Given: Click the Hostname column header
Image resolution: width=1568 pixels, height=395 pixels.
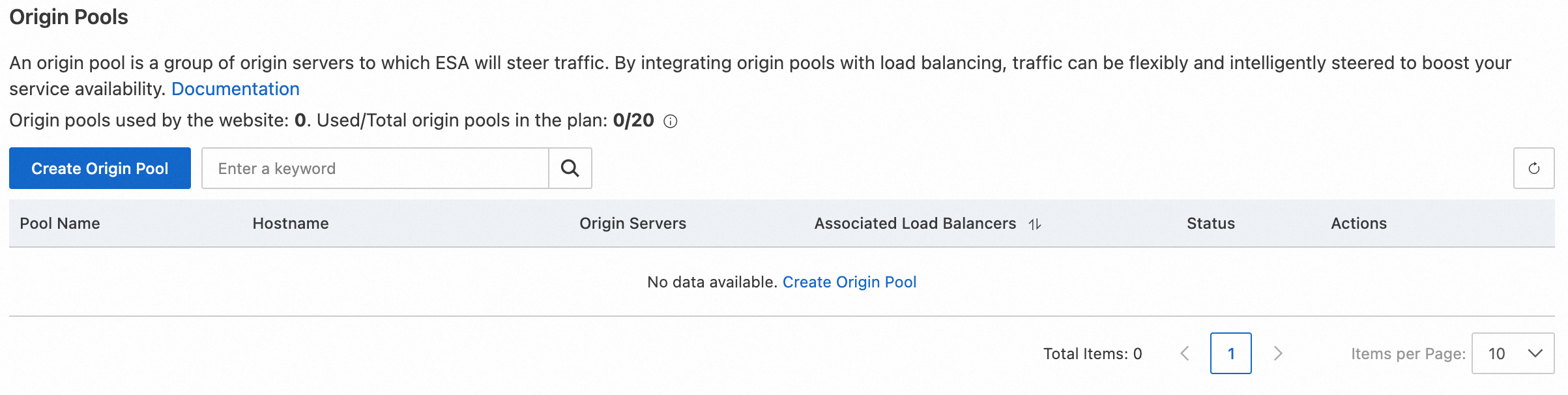Looking at the screenshot, I should point(291,224).
